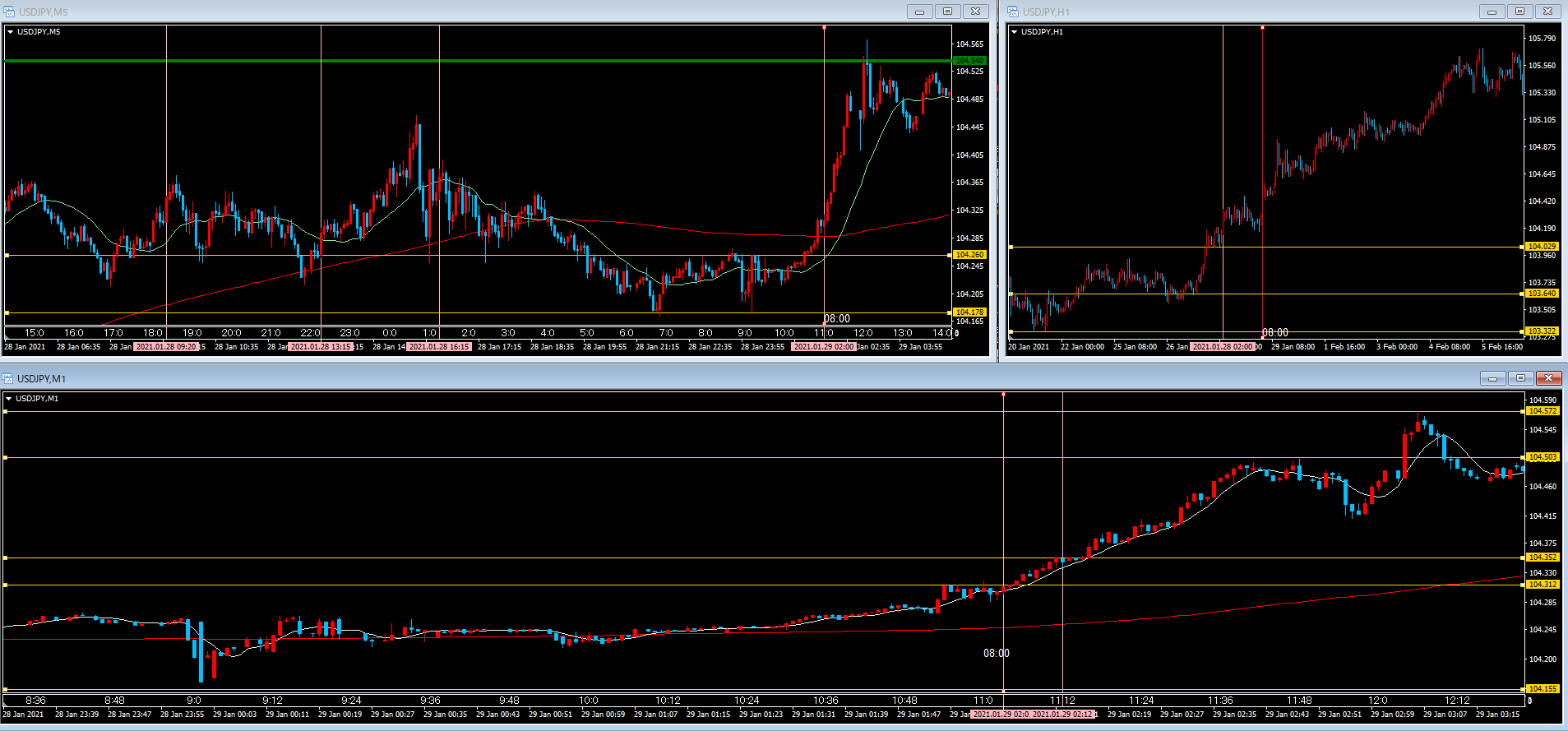1568x731 pixels.
Task: Click the 104.572 price label on M1 chart
Action: [1542, 411]
